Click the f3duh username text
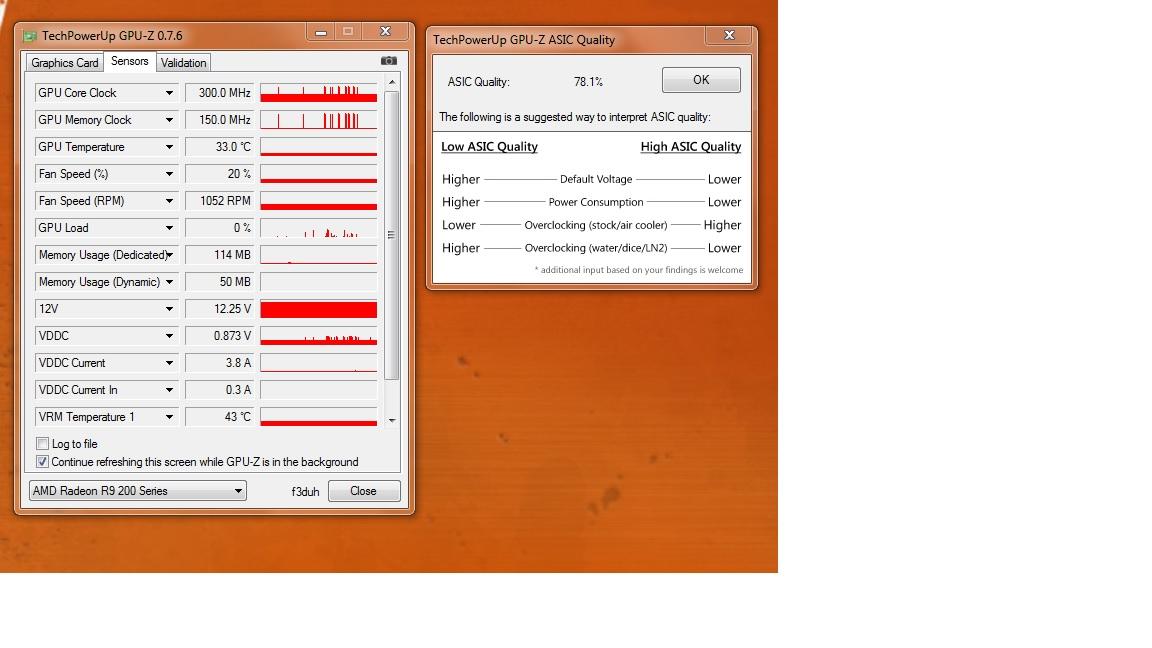The image size is (1152, 648). pos(305,492)
